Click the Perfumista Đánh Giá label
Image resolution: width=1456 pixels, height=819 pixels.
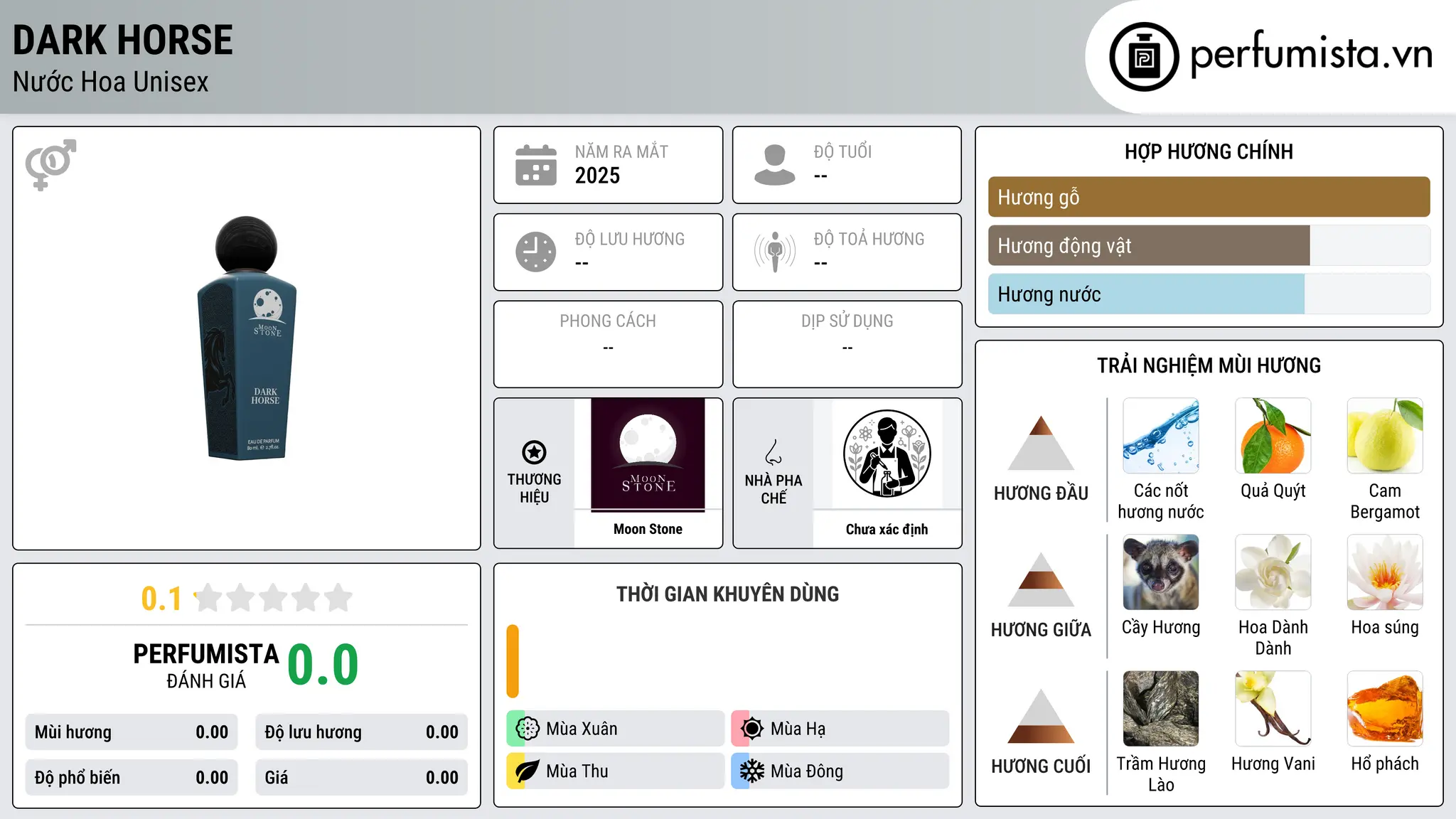pos(206,665)
